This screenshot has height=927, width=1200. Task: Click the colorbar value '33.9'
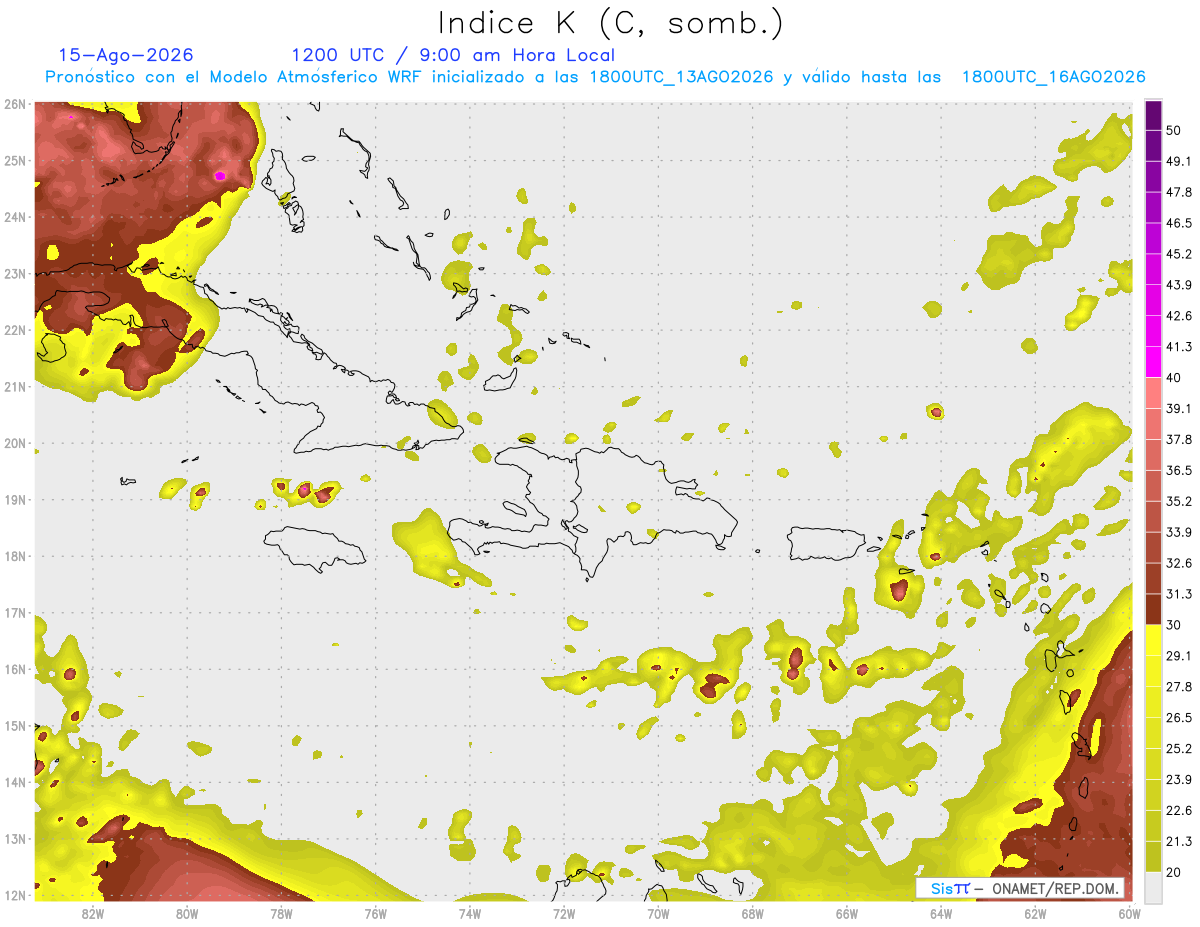[x=1178, y=532]
